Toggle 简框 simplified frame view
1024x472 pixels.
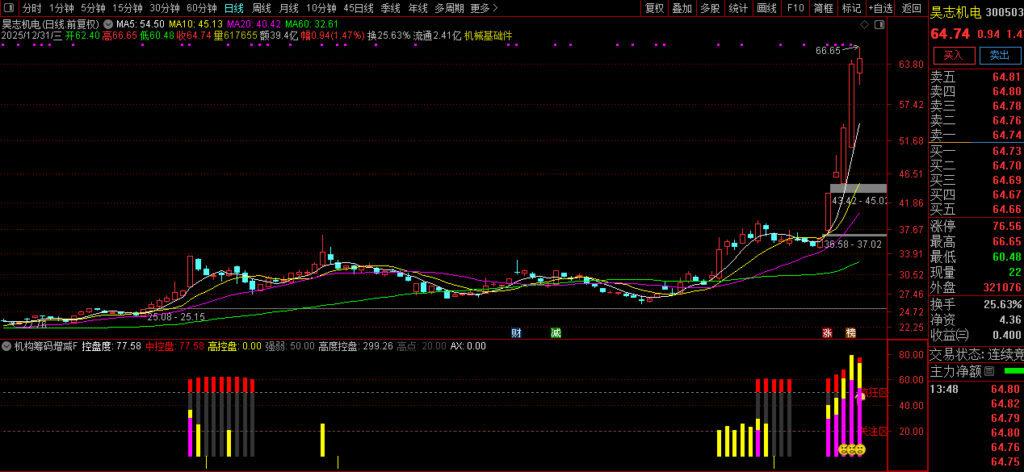pos(823,8)
